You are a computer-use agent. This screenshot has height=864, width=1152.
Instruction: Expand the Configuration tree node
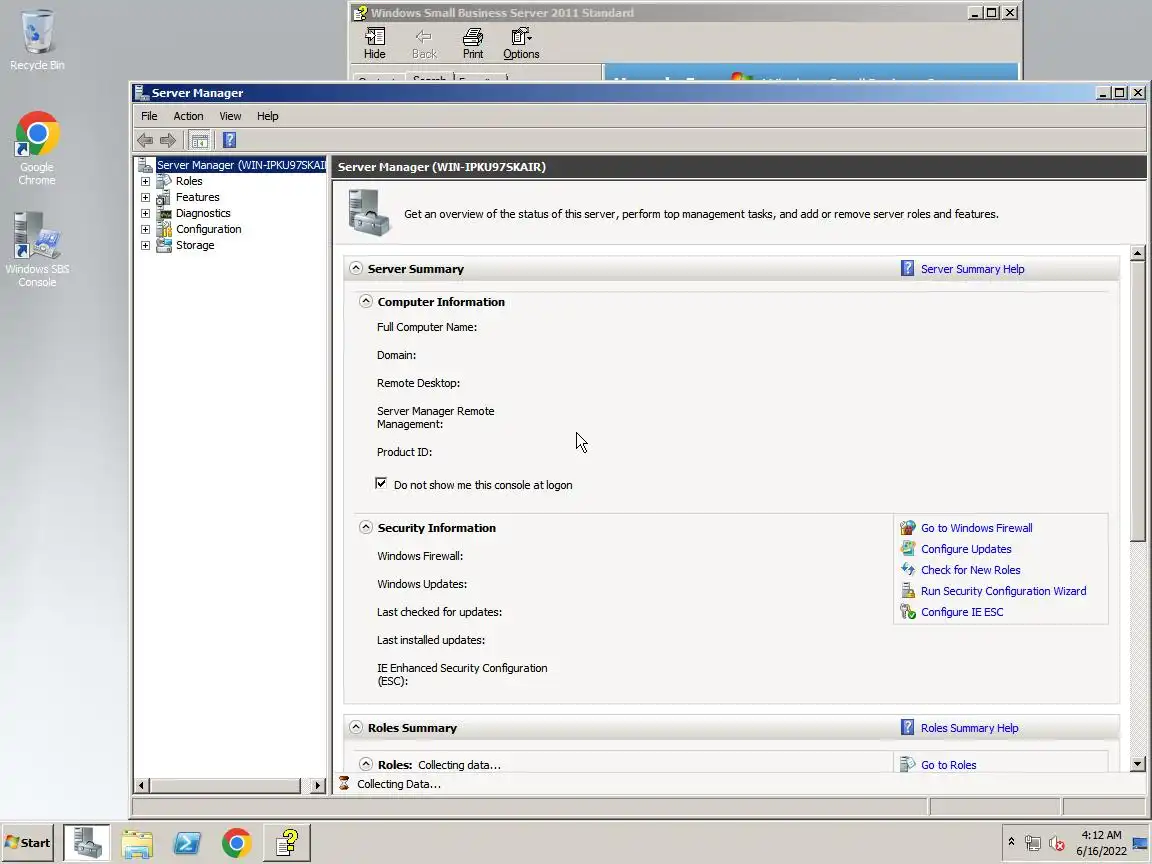[x=145, y=229]
